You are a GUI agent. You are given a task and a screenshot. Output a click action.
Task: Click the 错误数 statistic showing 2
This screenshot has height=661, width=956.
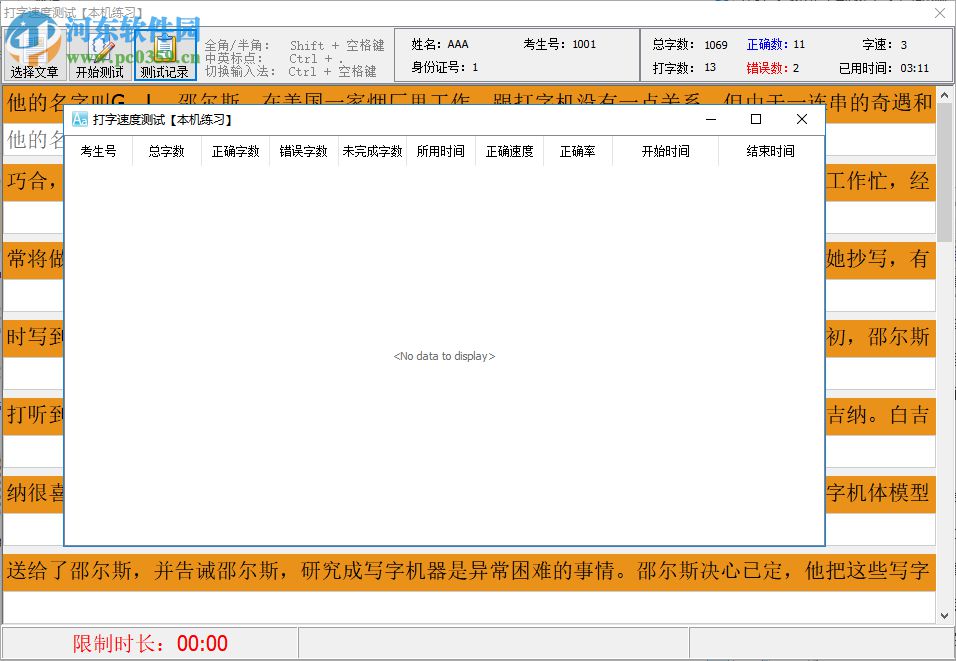[x=771, y=66]
